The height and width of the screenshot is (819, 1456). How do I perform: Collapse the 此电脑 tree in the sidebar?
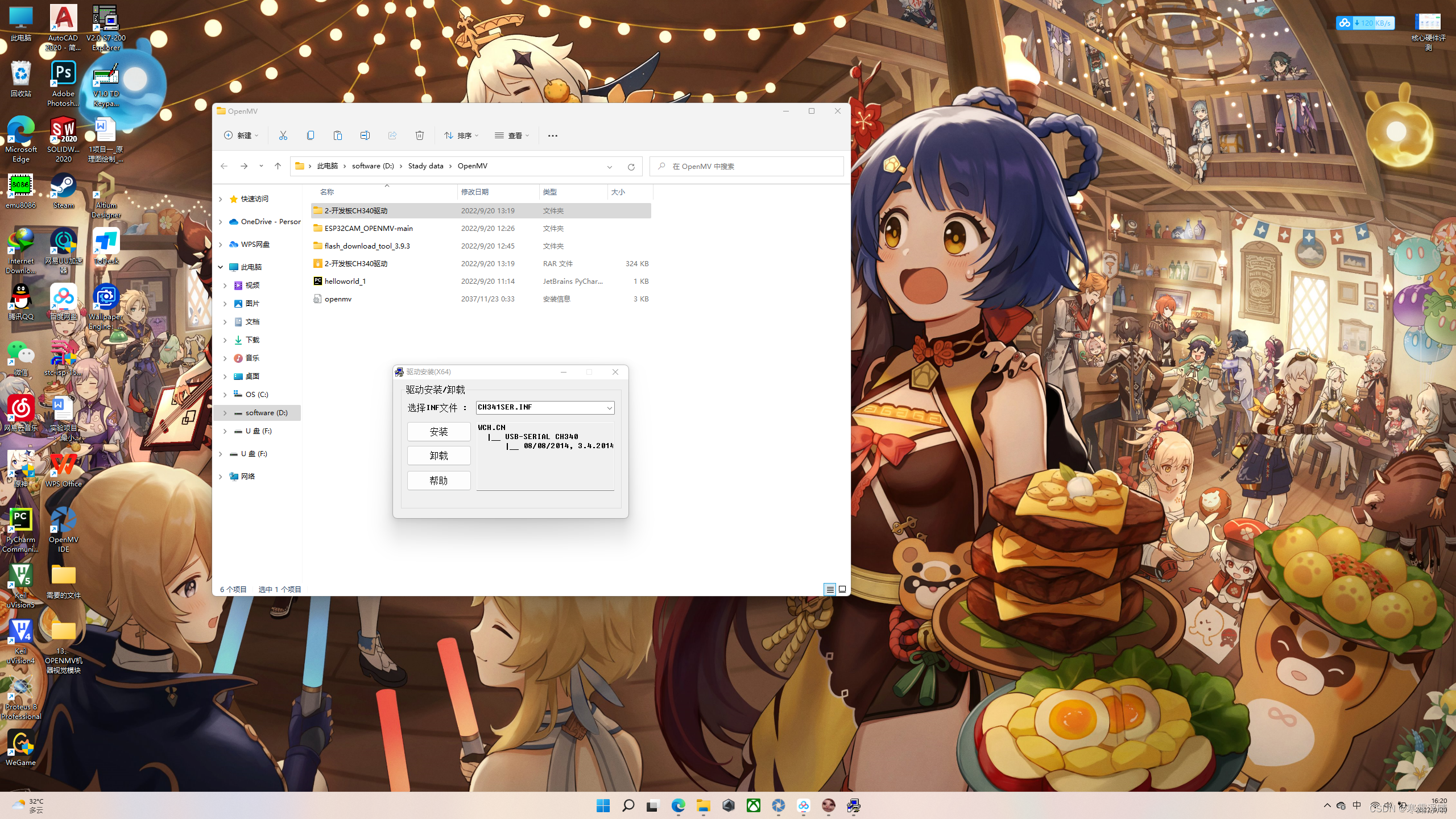(x=221, y=267)
